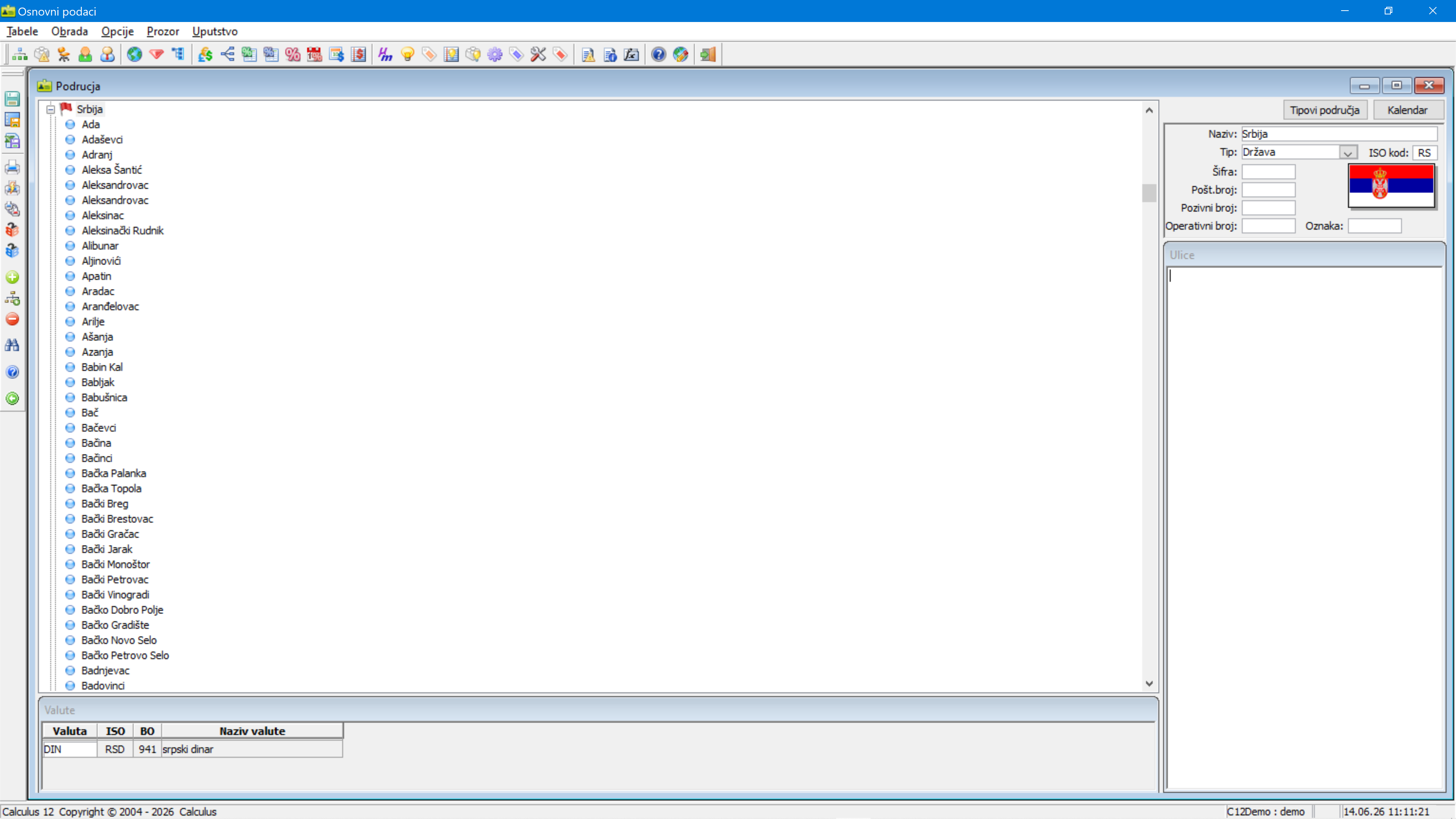This screenshot has height=819, width=1456.
Task: Click the fx formula toolbar icon
Action: [631, 54]
